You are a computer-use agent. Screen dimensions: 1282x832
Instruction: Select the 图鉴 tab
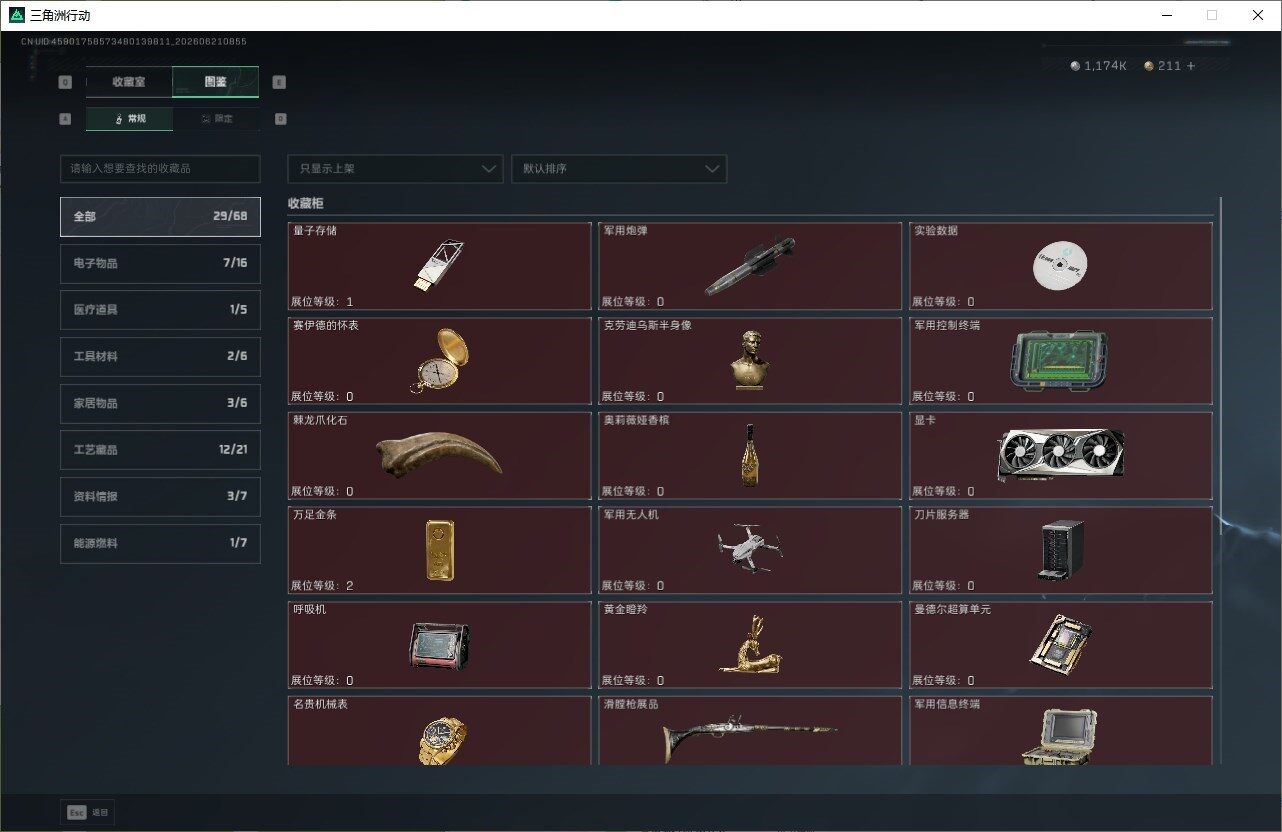click(x=216, y=81)
